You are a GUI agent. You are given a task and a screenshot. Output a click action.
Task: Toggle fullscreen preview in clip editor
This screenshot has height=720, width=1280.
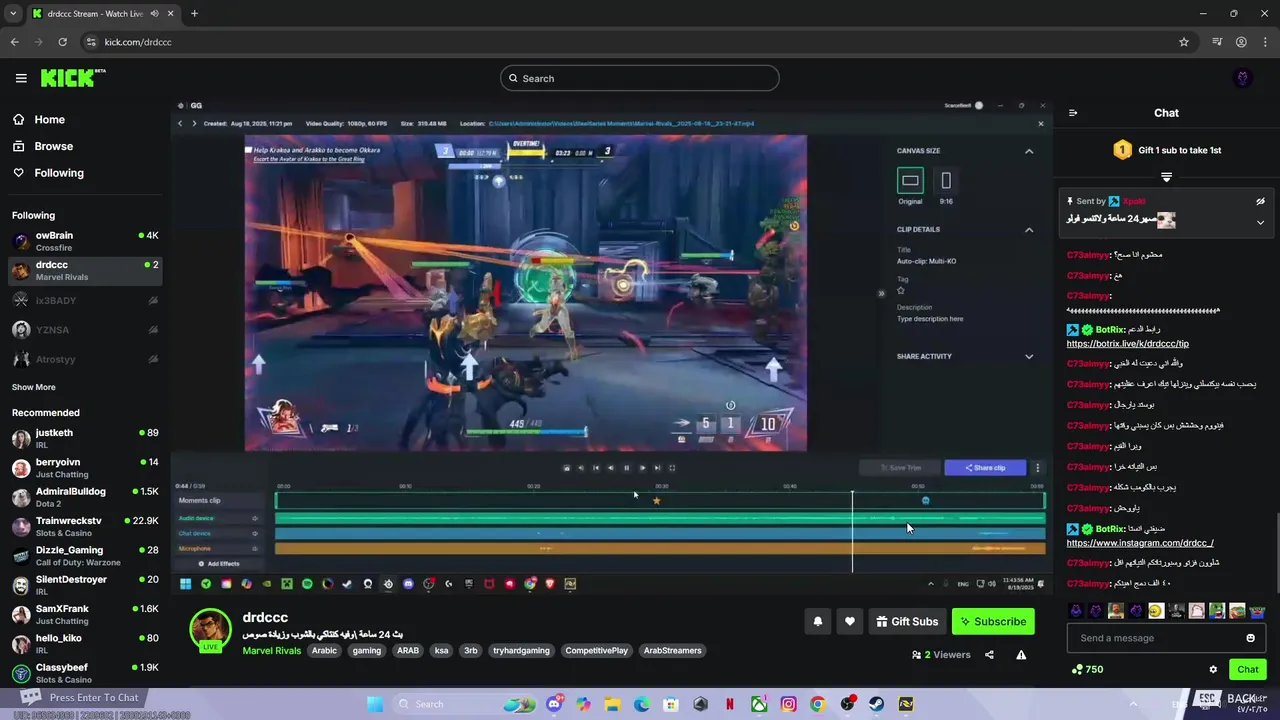(672, 468)
